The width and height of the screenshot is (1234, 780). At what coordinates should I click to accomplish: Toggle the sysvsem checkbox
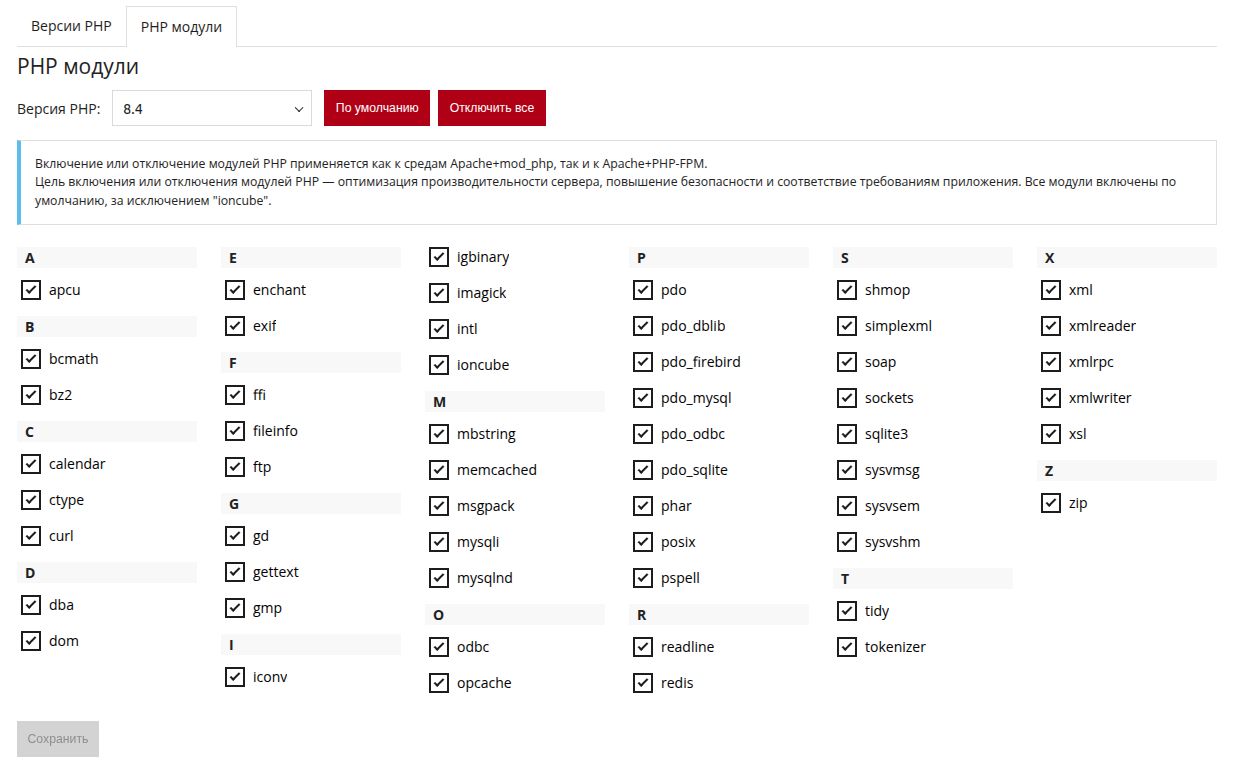click(847, 506)
